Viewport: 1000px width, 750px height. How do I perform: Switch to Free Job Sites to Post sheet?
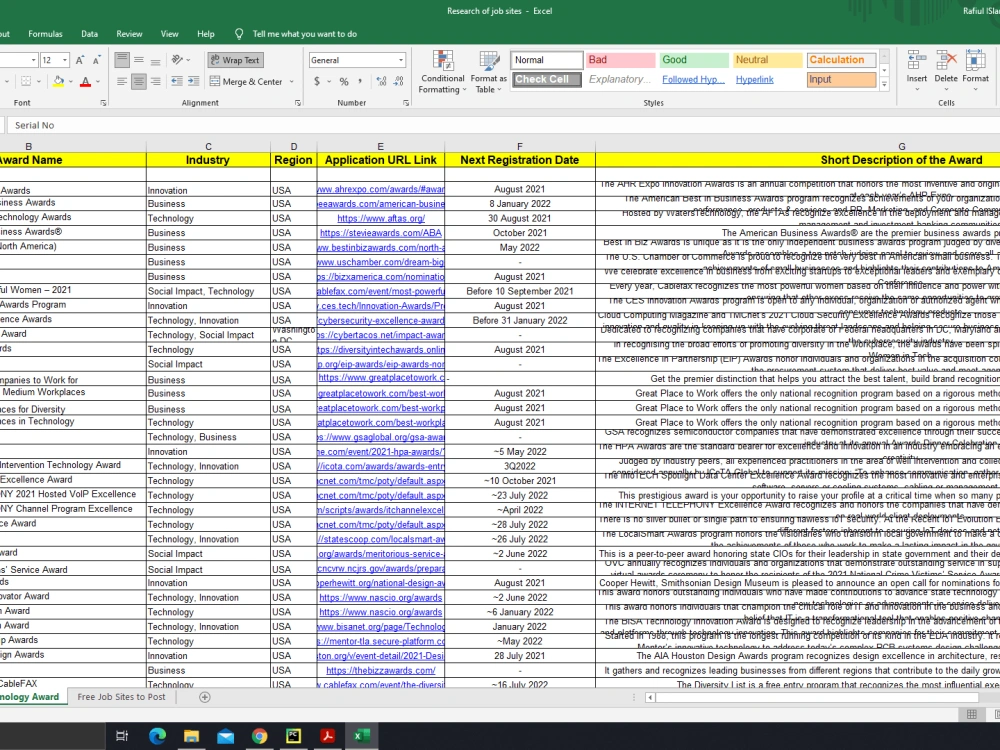coord(121,697)
